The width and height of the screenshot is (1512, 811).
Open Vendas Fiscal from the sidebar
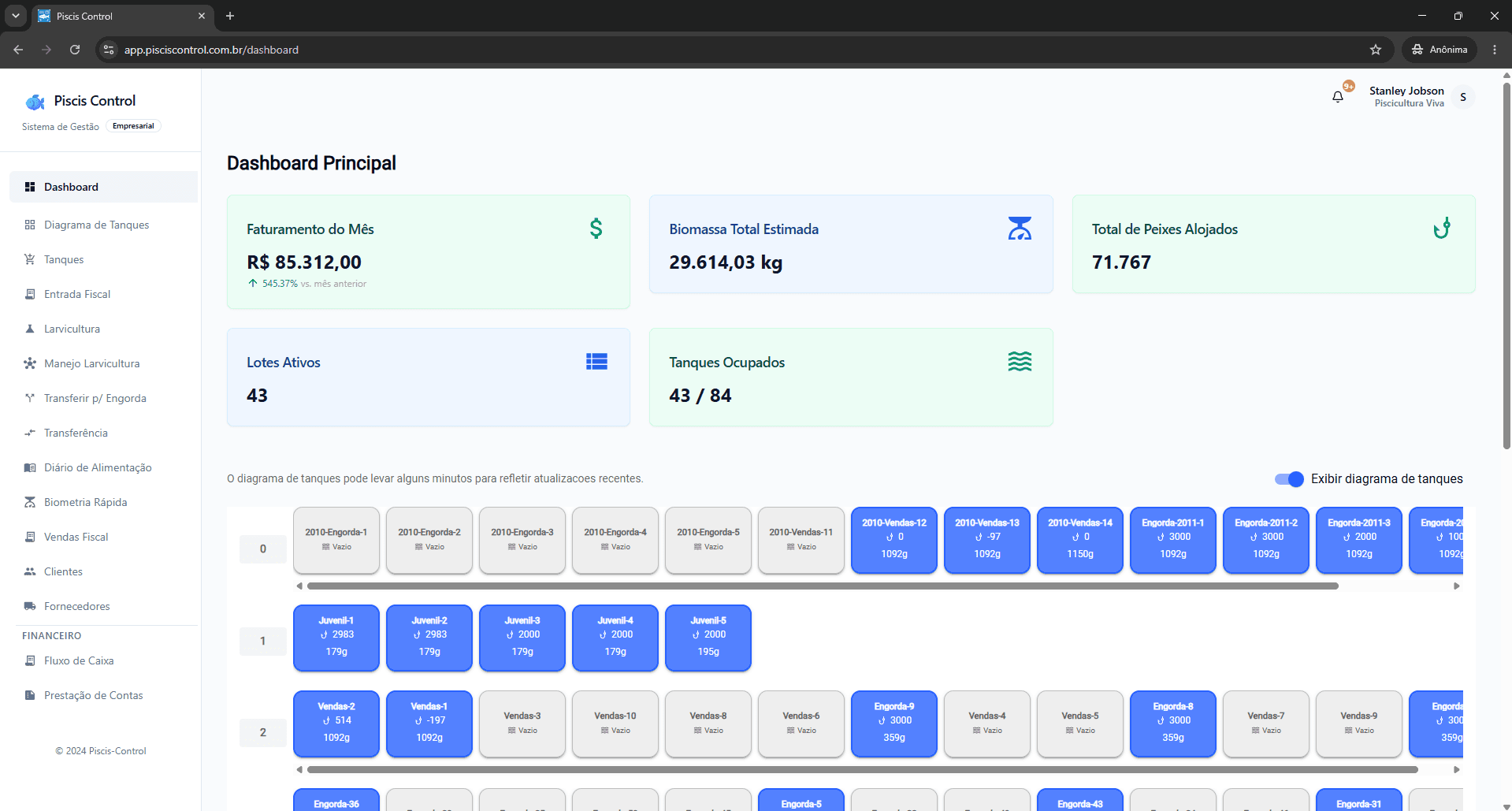click(103, 537)
